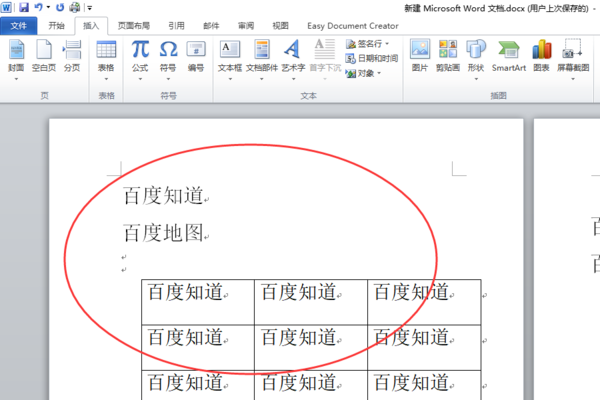Insert a text box via 文本框

(230, 59)
